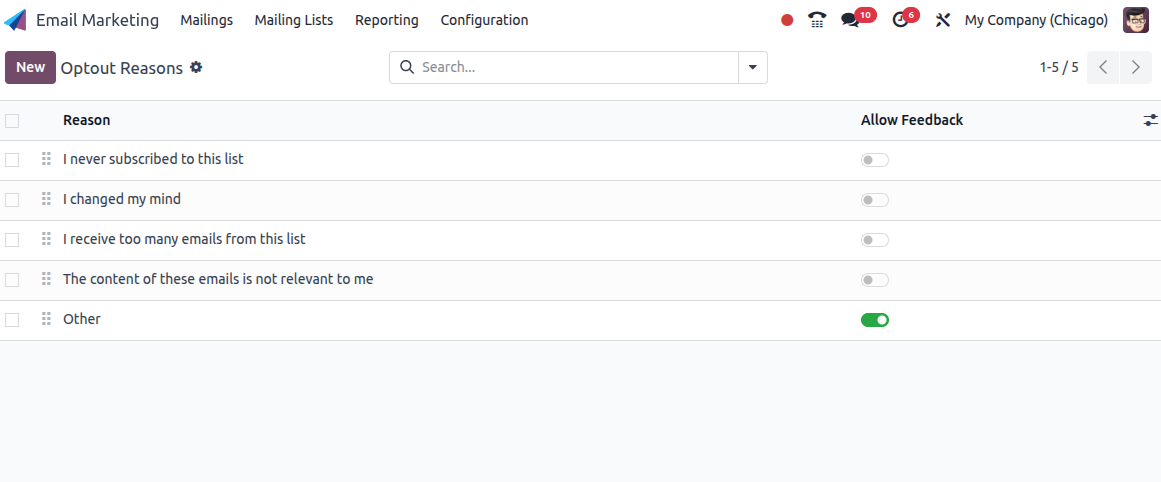Viewport: 1161px width, 482px height.
Task: Open the Mailing Lists menu
Action: pos(294,20)
